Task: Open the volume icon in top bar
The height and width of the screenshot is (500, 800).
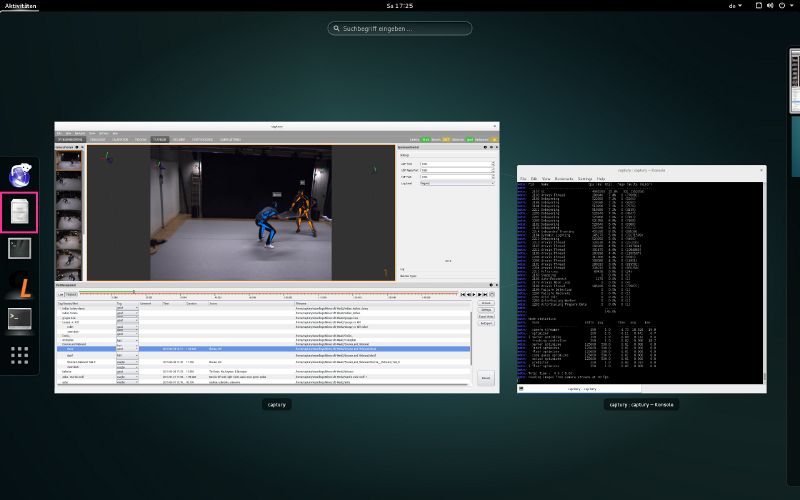Action: tap(770, 6)
